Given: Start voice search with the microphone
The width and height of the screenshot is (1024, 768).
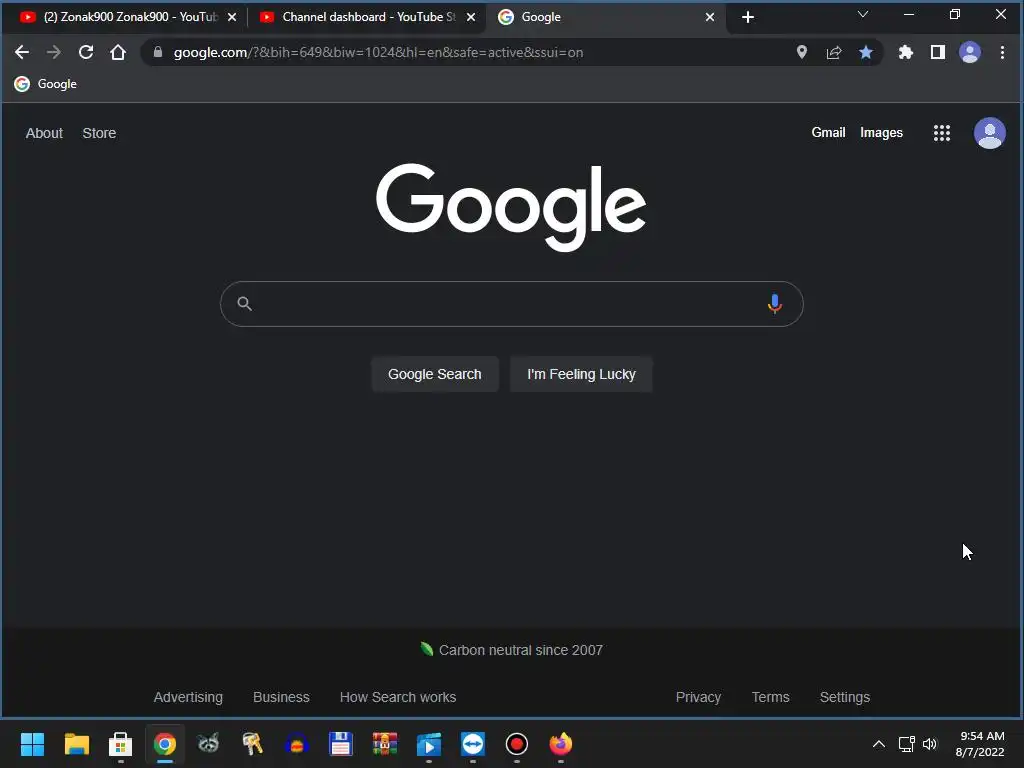Looking at the screenshot, I should [x=775, y=304].
